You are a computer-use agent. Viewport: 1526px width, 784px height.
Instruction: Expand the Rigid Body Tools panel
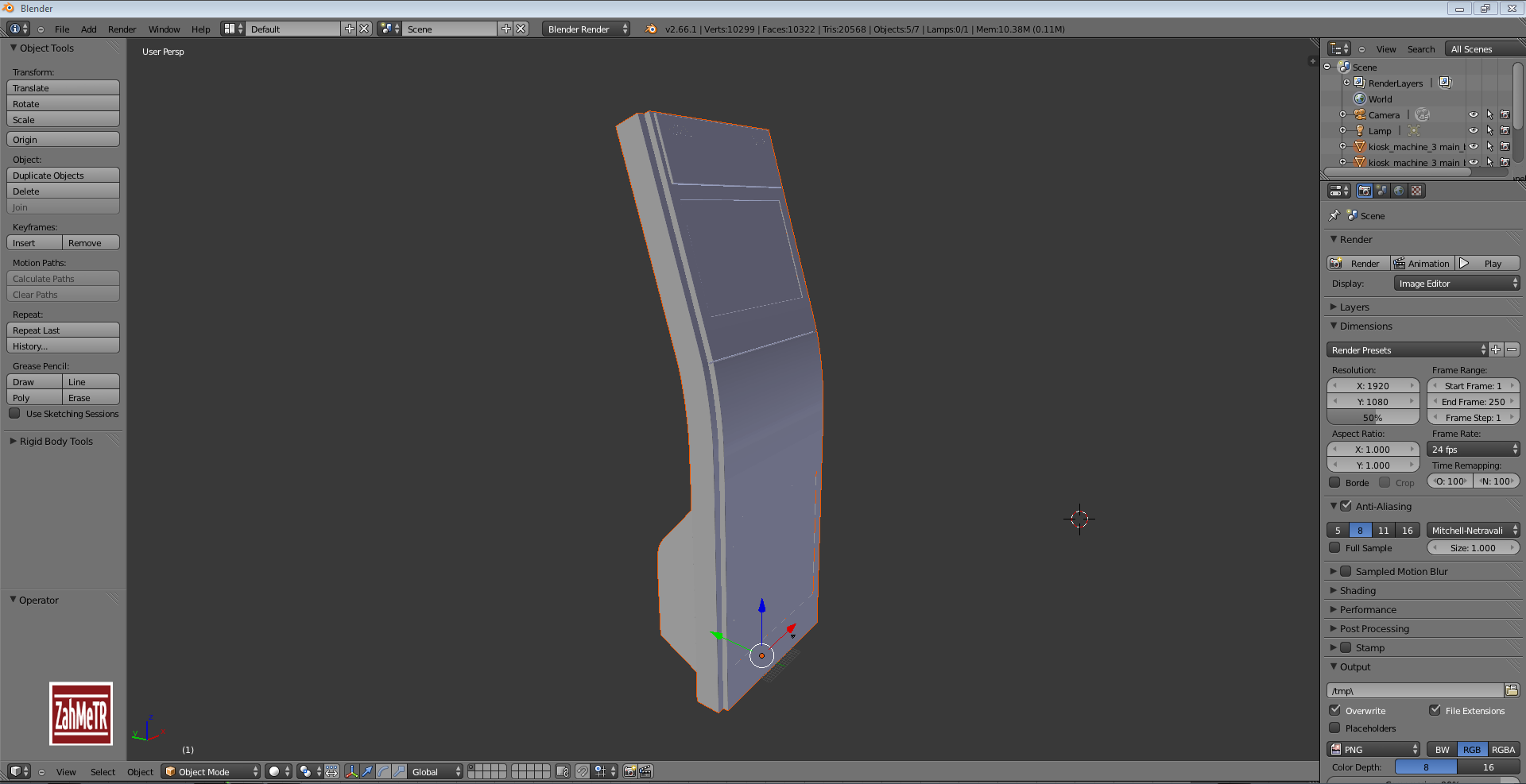(56, 441)
